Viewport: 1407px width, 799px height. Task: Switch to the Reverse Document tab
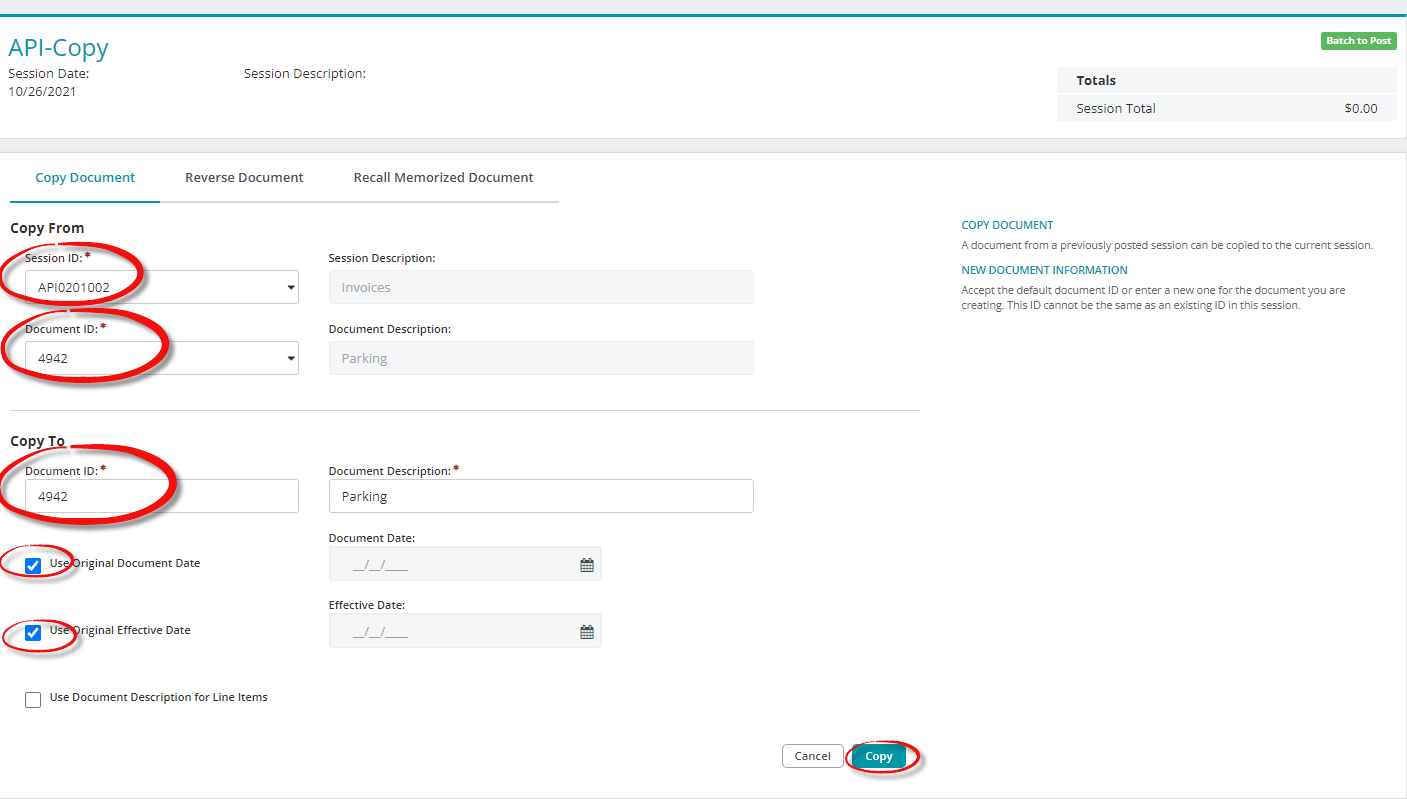click(x=244, y=178)
